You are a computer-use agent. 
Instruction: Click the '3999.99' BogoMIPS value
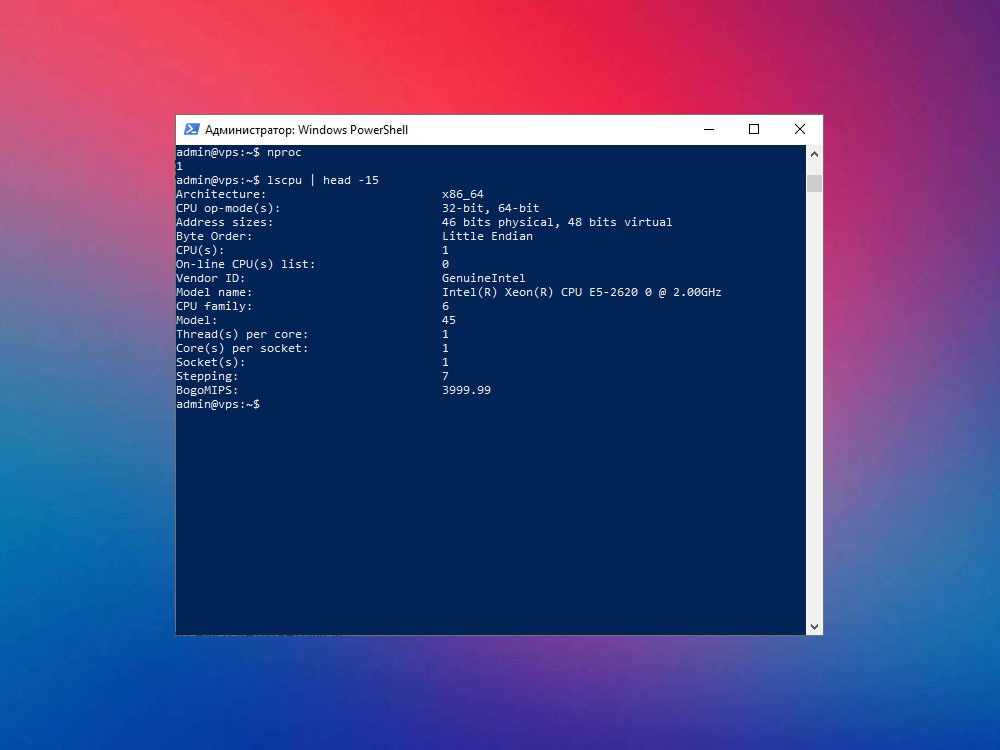466,390
